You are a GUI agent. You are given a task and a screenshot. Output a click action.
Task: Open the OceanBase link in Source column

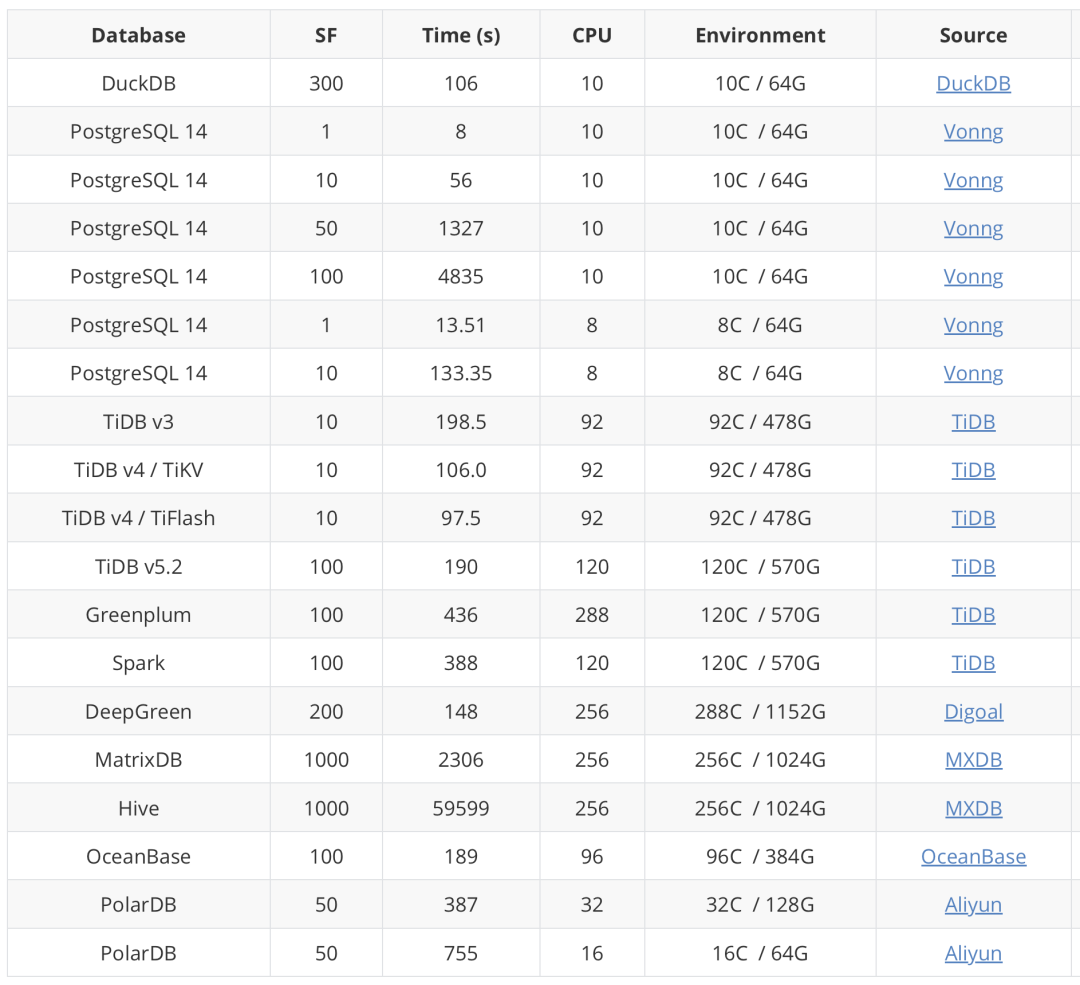tap(973, 857)
